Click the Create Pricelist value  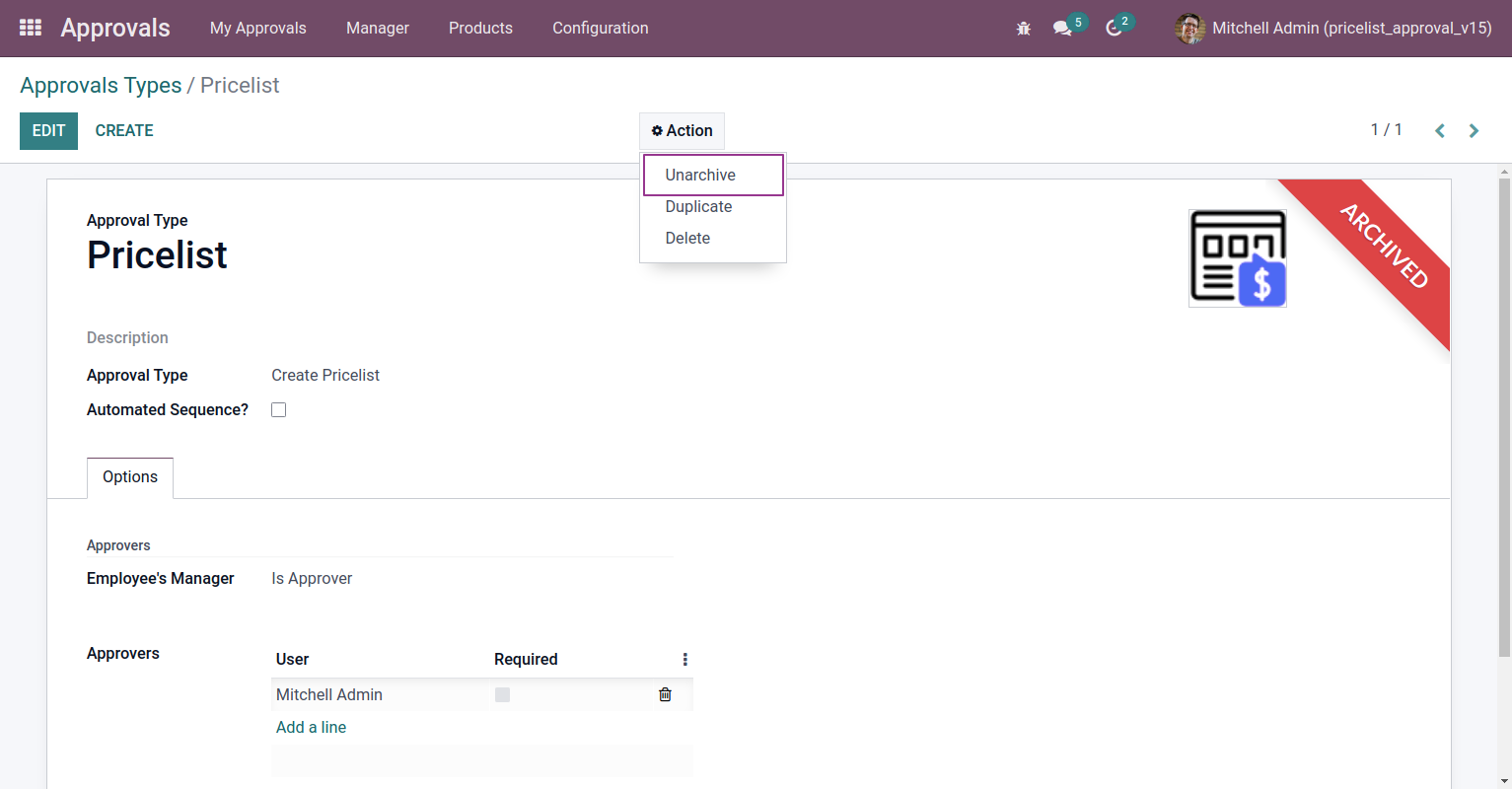325,375
